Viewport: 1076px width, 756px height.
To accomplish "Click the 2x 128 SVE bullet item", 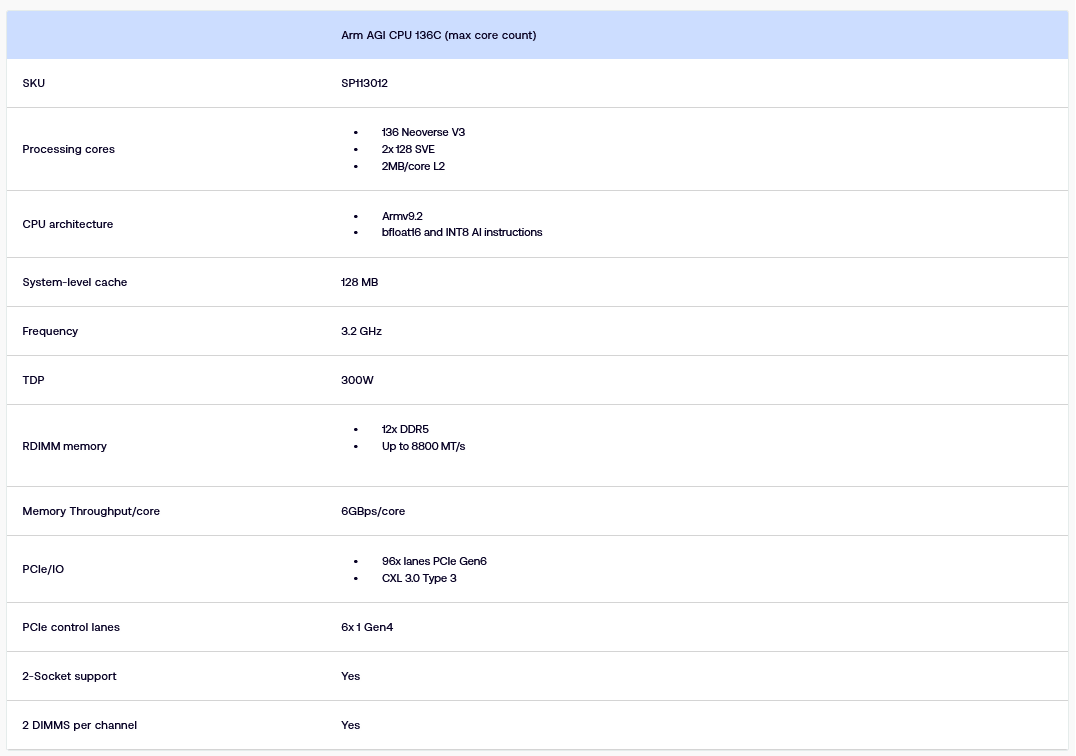I will click(408, 149).
